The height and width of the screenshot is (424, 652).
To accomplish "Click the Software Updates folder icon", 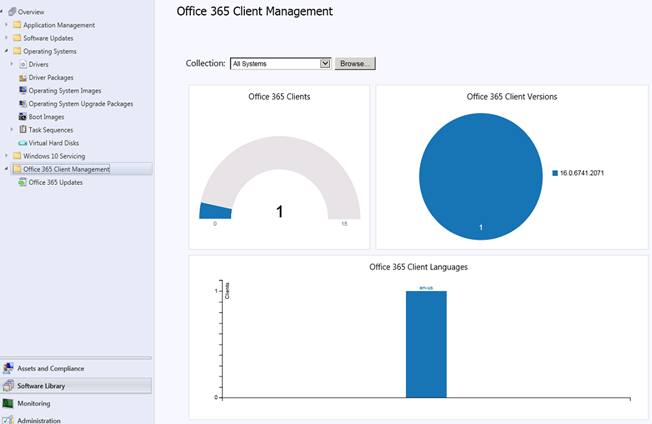I will coord(17,38).
